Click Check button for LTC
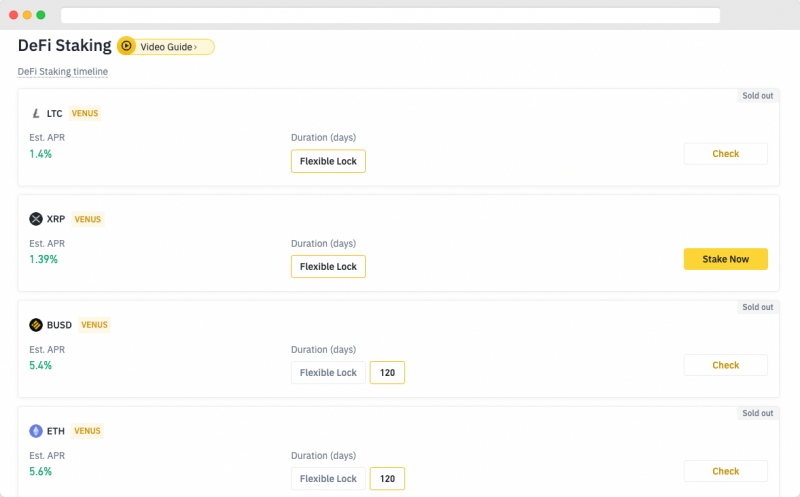 726,154
